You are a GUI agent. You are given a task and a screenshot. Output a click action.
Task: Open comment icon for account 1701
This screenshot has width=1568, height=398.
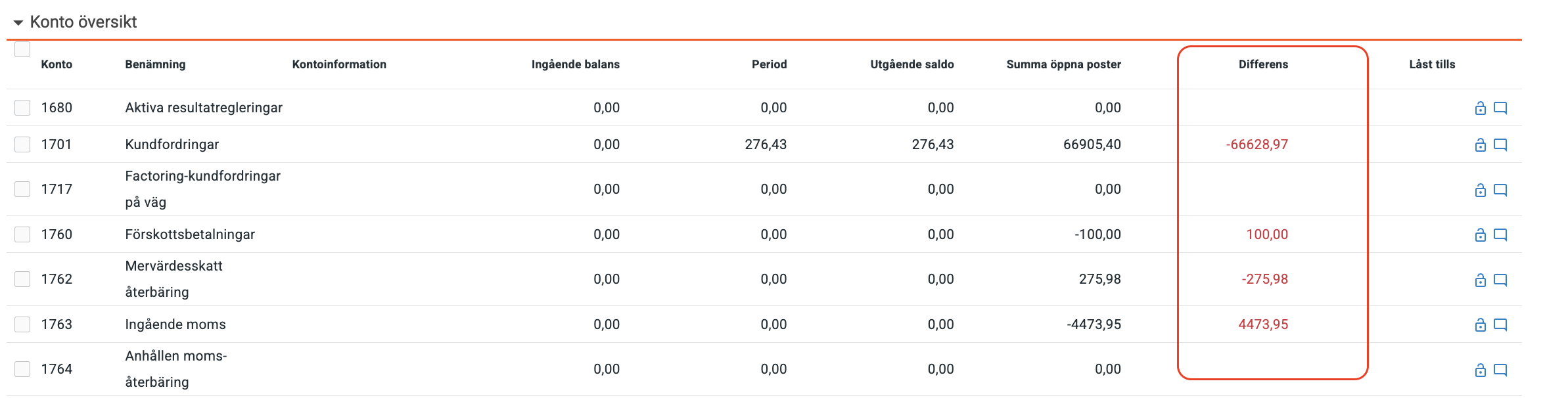point(1500,145)
